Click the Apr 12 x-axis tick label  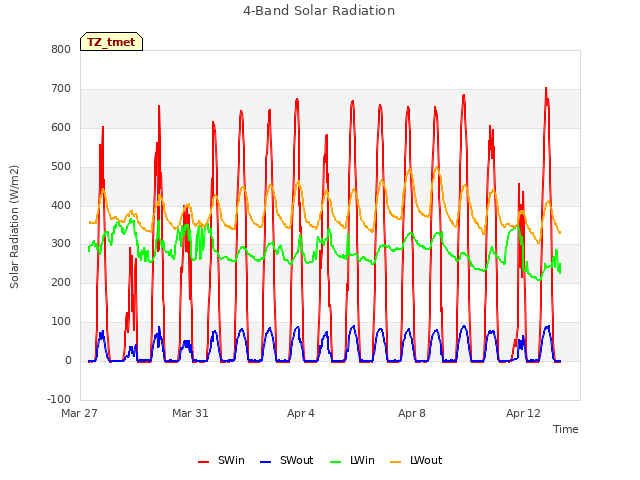pyautogui.click(x=523, y=413)
